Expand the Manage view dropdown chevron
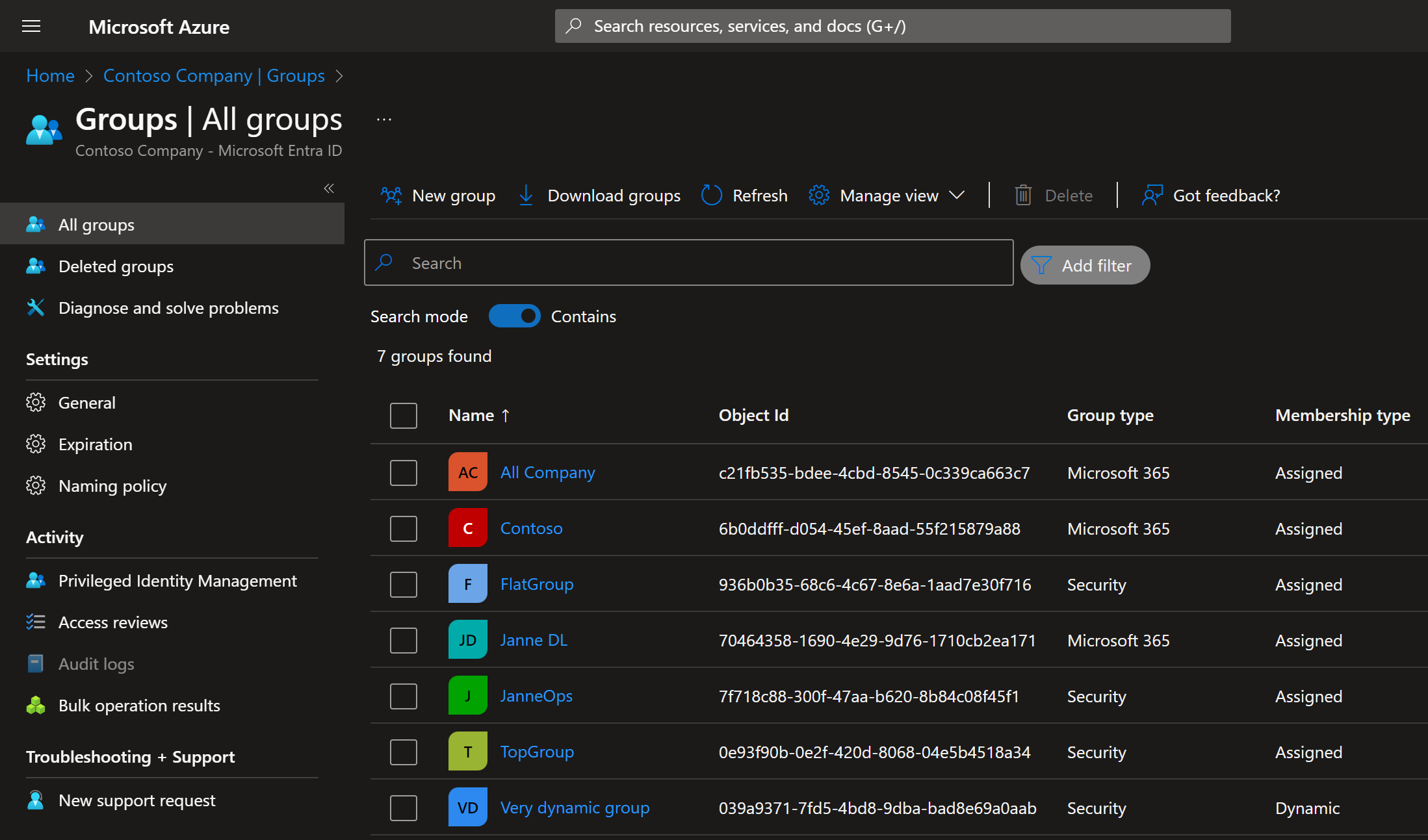1428x840 pixels. pyautogui.click(x=957, y=195)
